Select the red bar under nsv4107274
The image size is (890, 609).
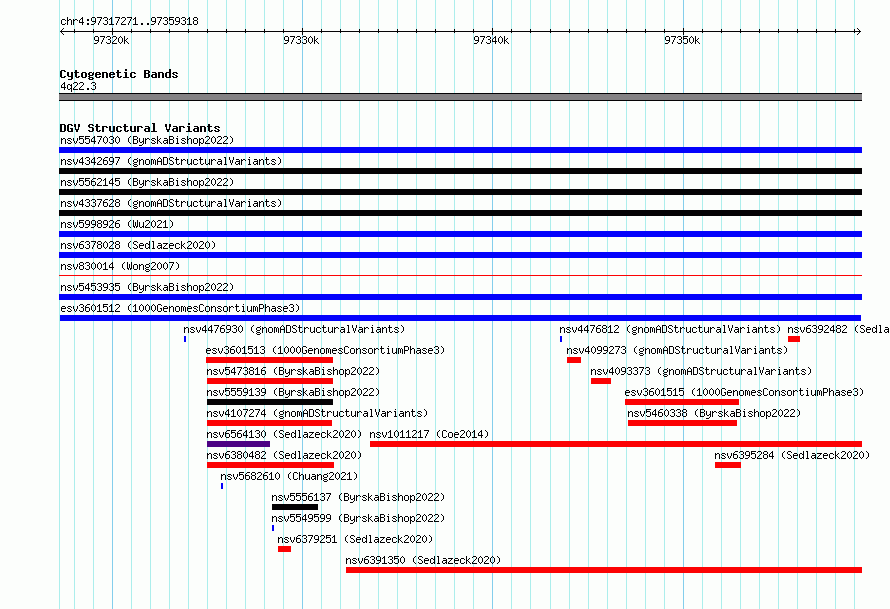tap(269, 423)
